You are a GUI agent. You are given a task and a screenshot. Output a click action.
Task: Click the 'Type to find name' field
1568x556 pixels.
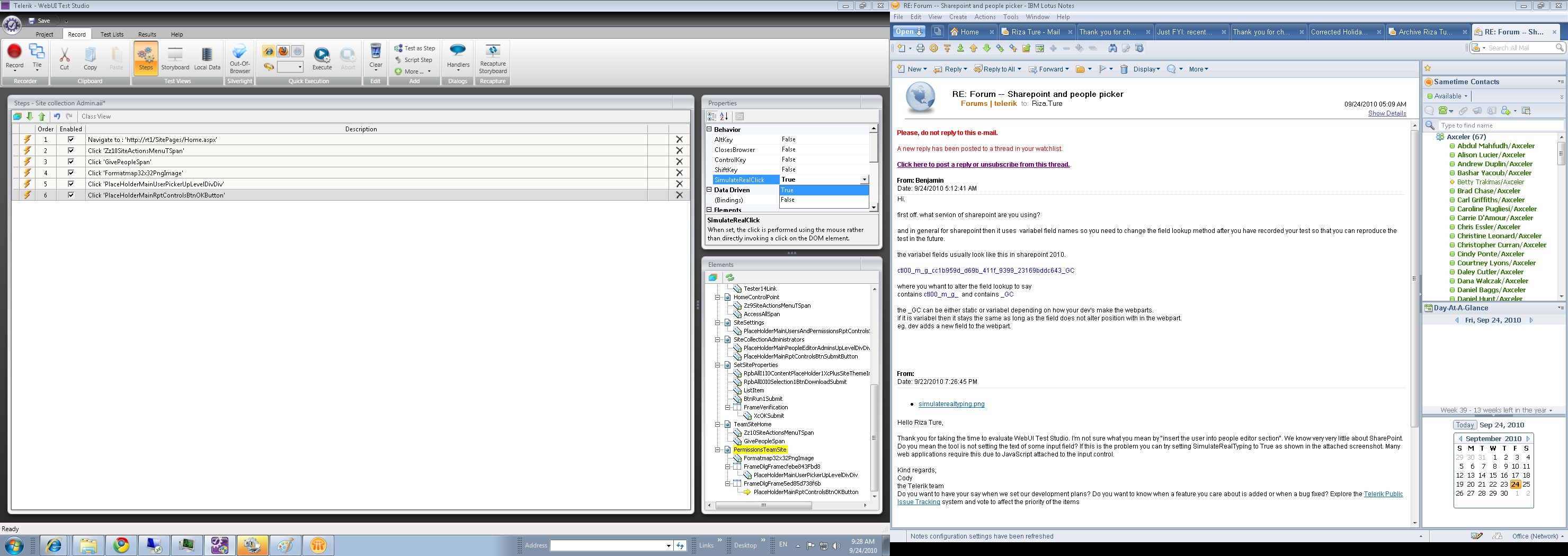(x=1501, y=125)
